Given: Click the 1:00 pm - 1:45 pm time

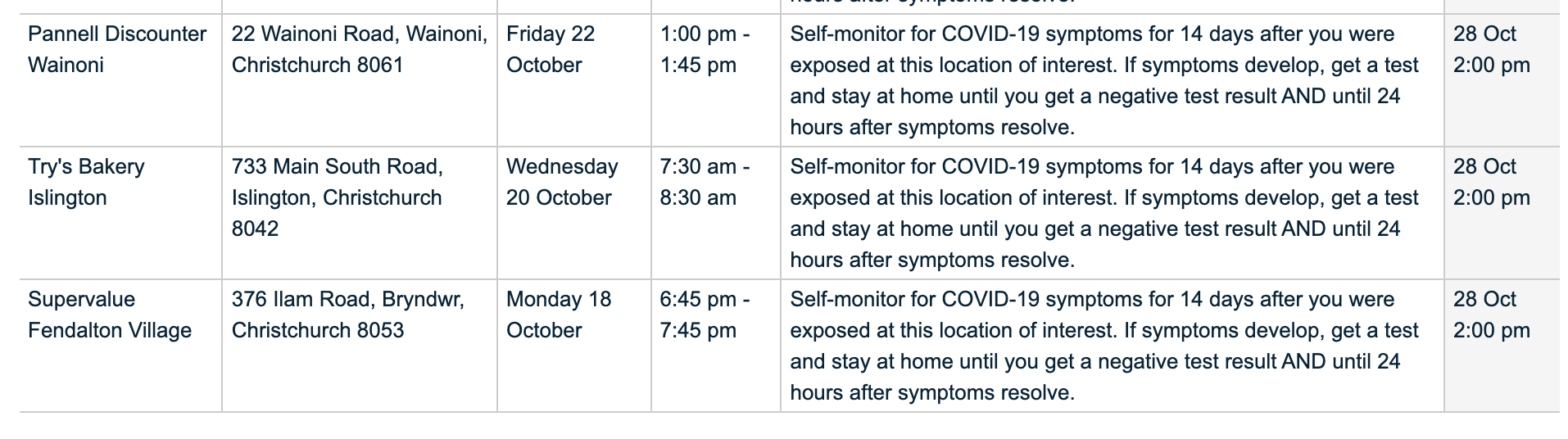Looking at the screenshot, I should [x=705, y=49].
